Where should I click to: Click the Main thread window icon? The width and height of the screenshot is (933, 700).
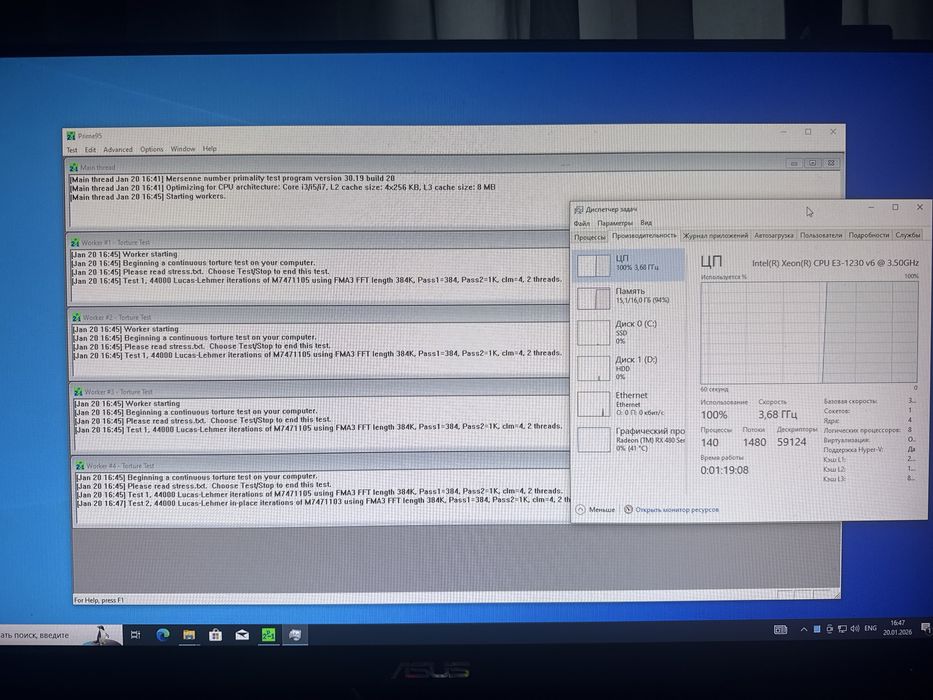coord(74,168)
